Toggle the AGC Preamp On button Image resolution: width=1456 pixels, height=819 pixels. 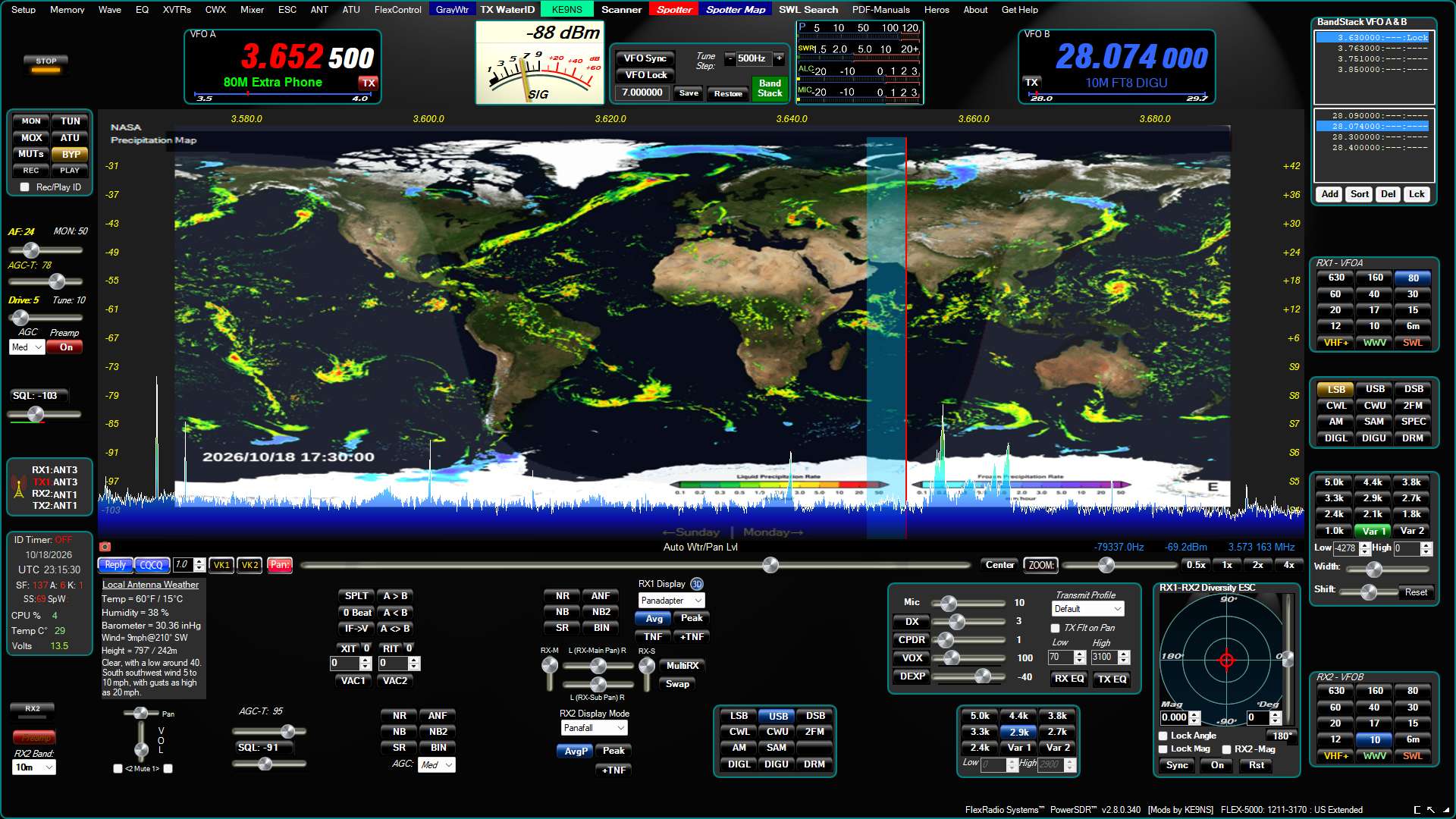point(66,347)
